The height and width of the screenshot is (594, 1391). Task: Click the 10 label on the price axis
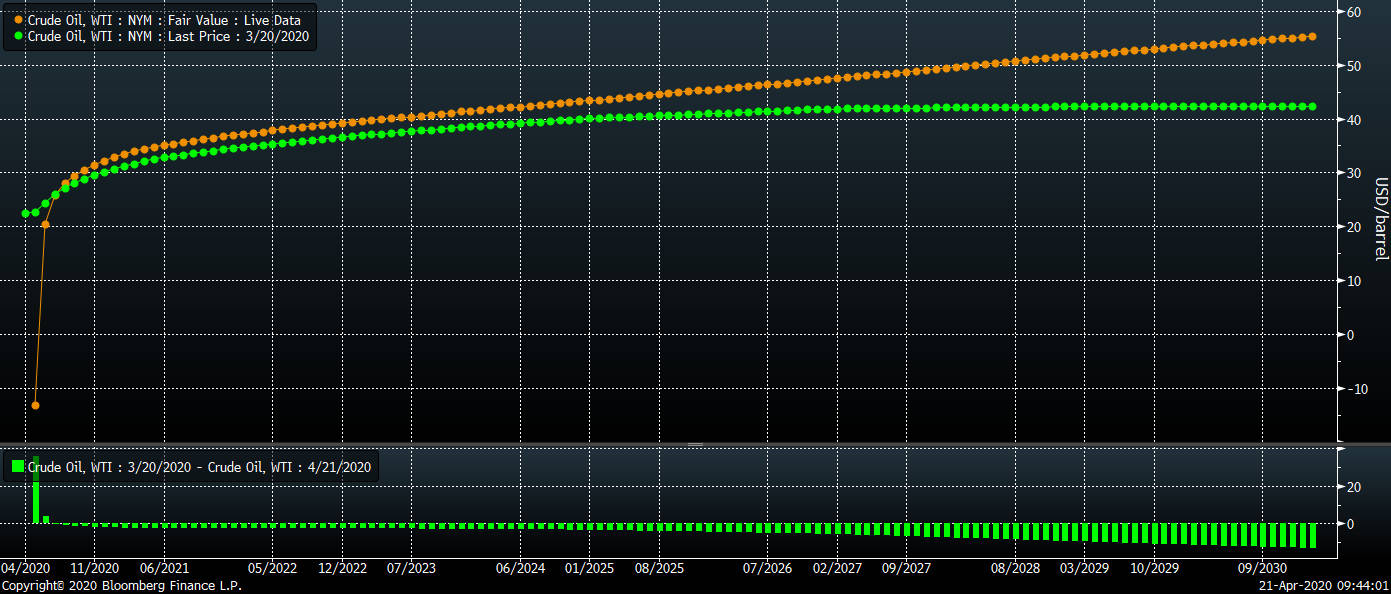[x=1353, y=281]
